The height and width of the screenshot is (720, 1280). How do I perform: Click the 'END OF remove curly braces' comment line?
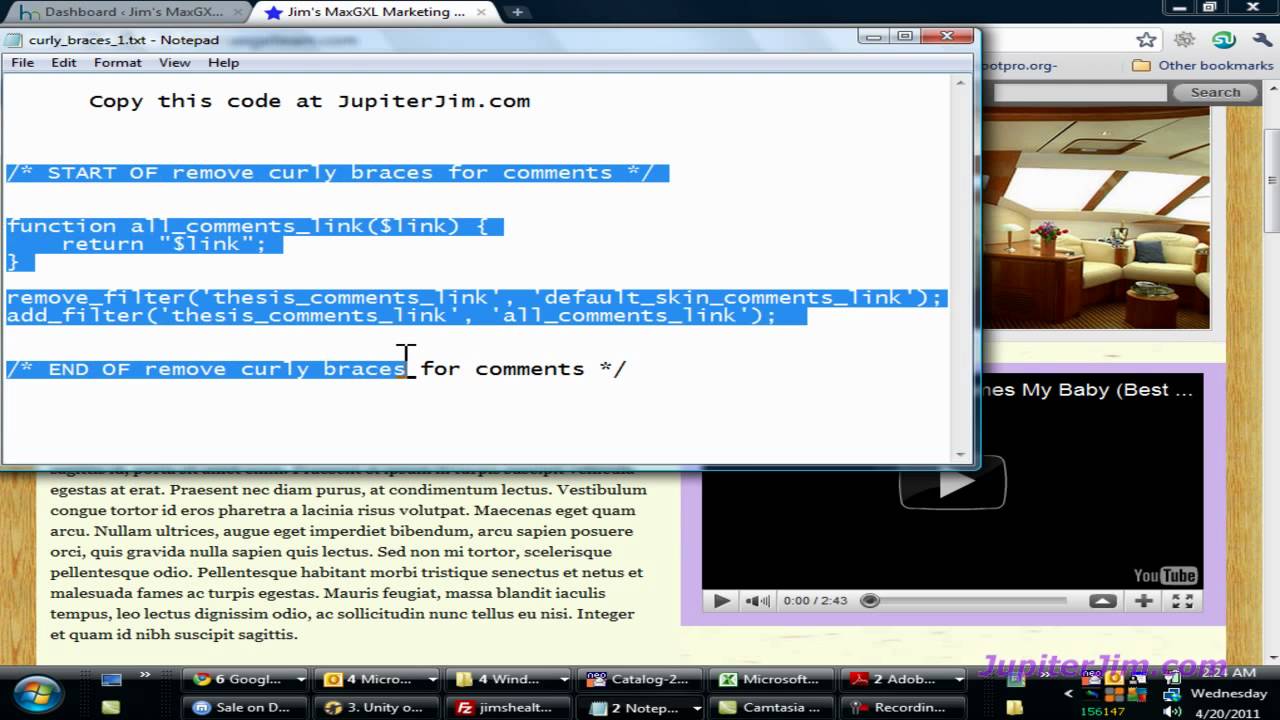(316, 369)
